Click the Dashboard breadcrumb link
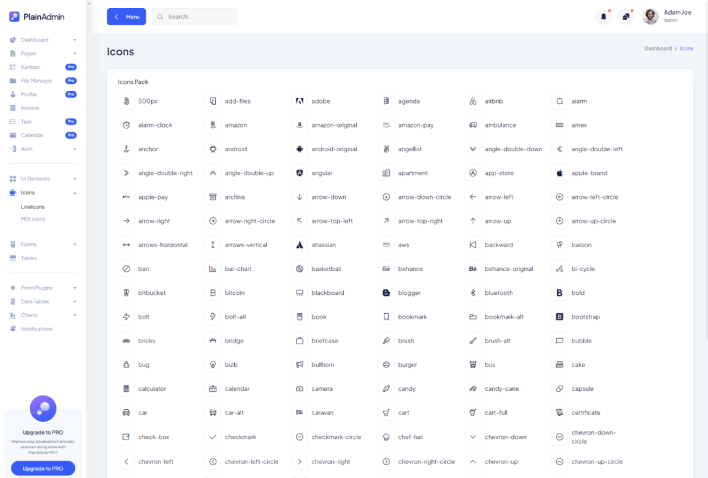The width and height of the screenshot is (708, 478). [x=657, y=48]
